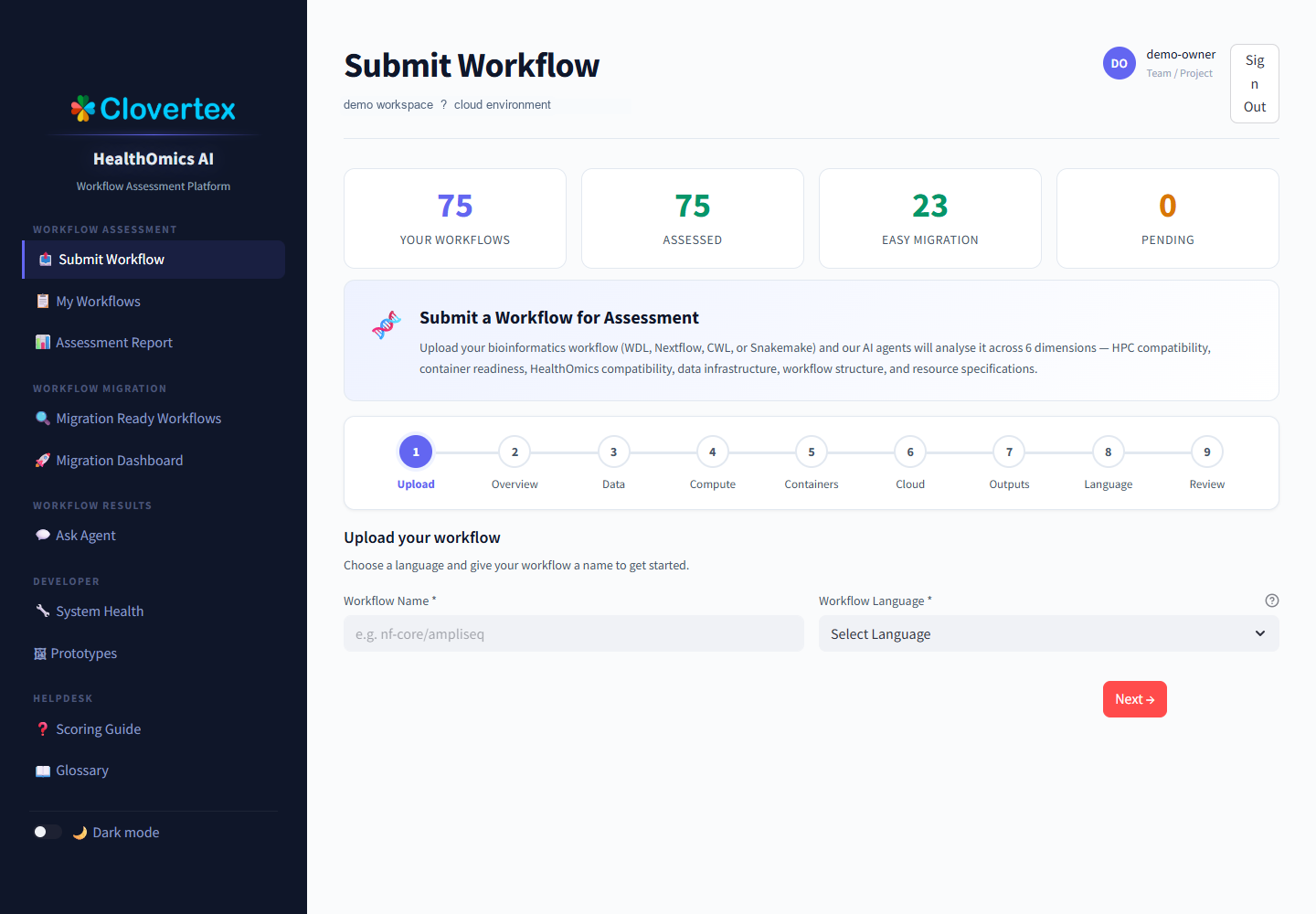Click the System Health wrench icon

(42, 611)
